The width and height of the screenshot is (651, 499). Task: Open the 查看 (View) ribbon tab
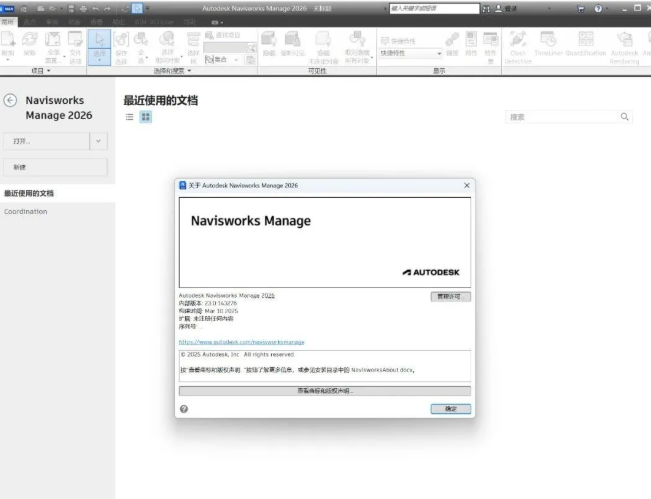[x=96, y=22]
